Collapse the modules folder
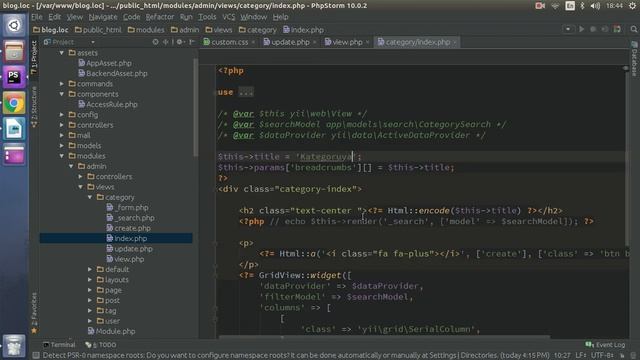 click(x=62, y=156)
